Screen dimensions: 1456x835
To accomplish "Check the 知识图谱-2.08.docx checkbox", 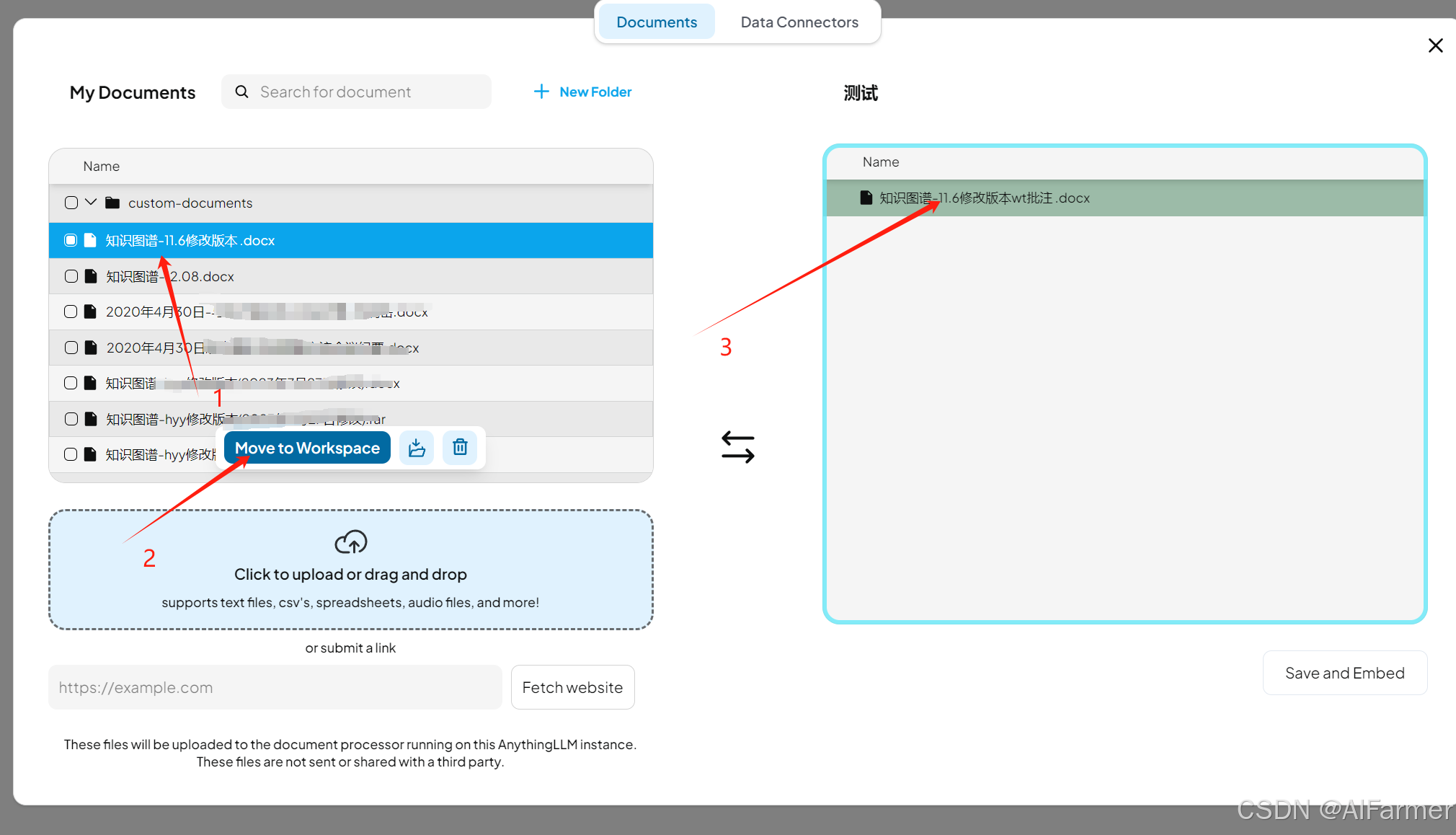I will 71,276.
